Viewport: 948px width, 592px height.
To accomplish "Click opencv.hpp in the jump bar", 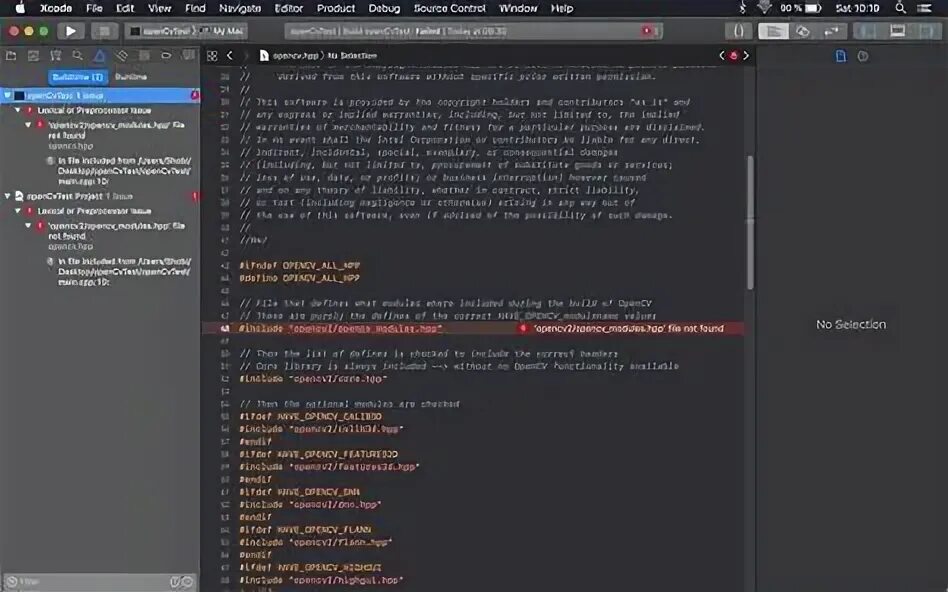I will pyautogui.click(x=290, y=56).
